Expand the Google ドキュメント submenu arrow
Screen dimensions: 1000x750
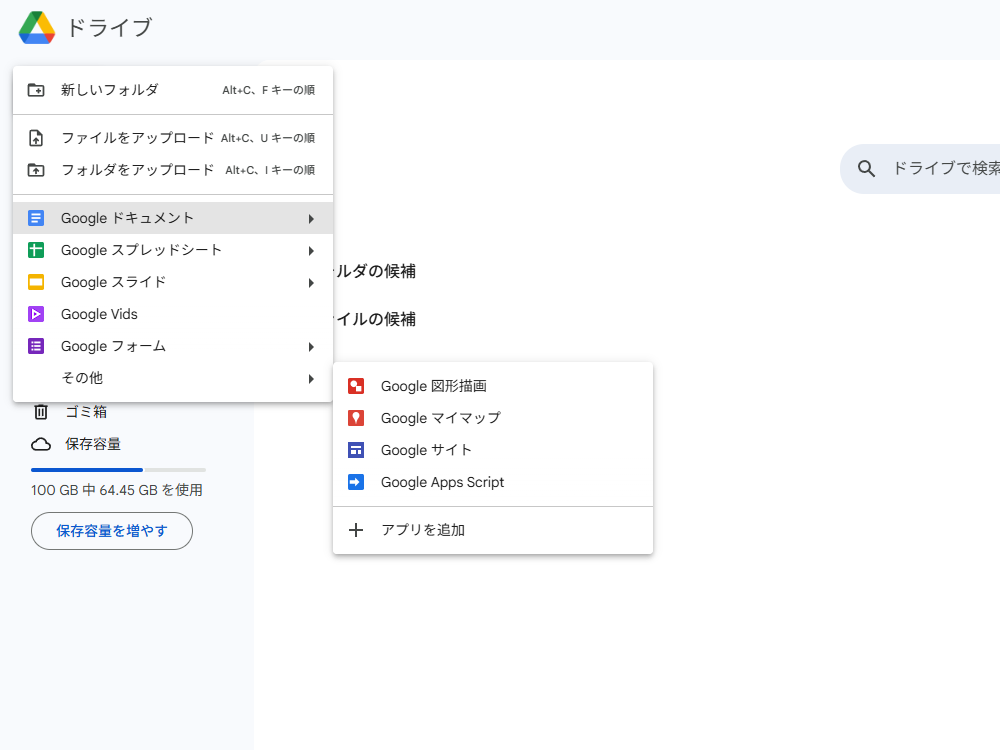(311, 219)
